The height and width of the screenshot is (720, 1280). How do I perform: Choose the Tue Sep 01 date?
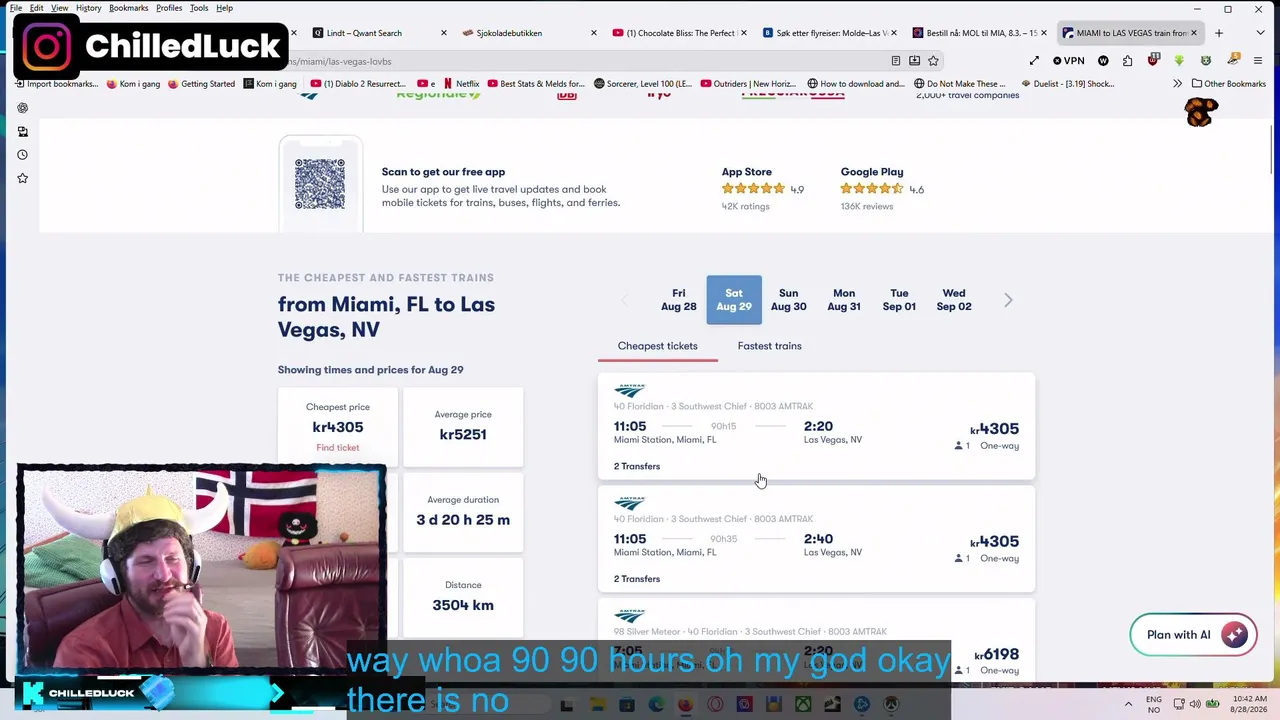click(899, 300)
